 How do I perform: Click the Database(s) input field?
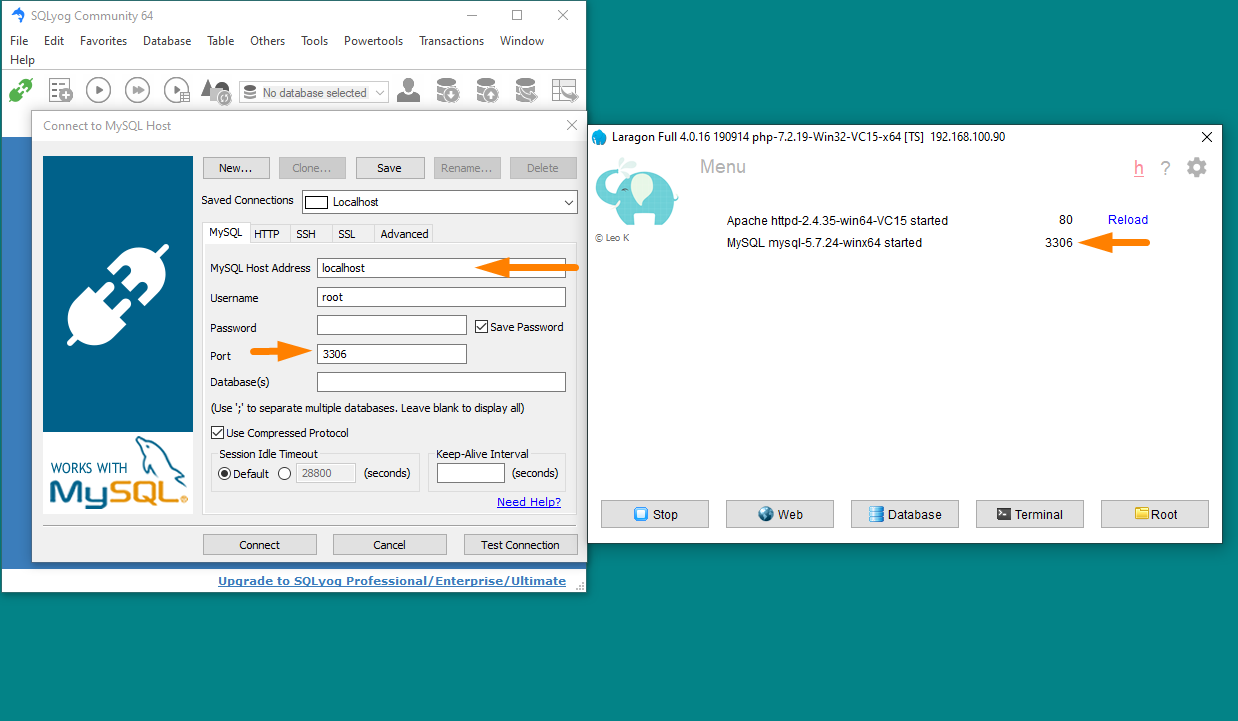click(x=441, y=382)
